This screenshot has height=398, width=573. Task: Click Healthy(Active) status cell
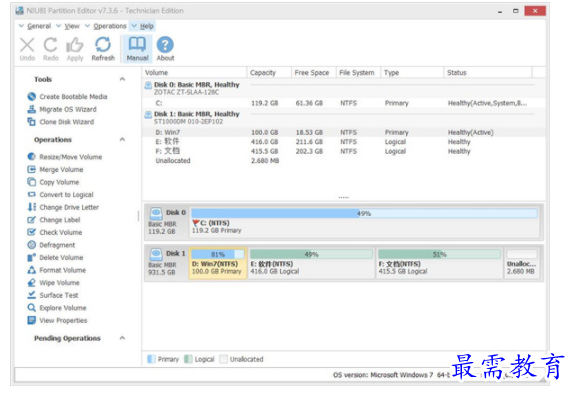tap(471, 132)
